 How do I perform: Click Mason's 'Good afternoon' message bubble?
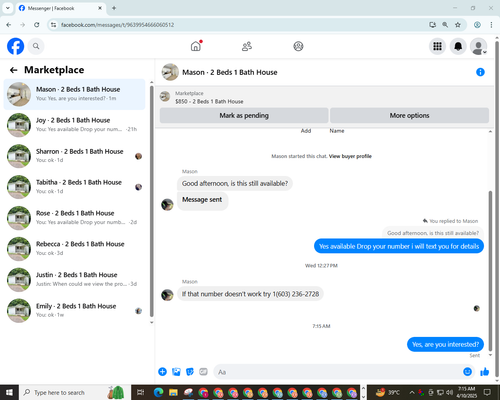pos(235,183)
